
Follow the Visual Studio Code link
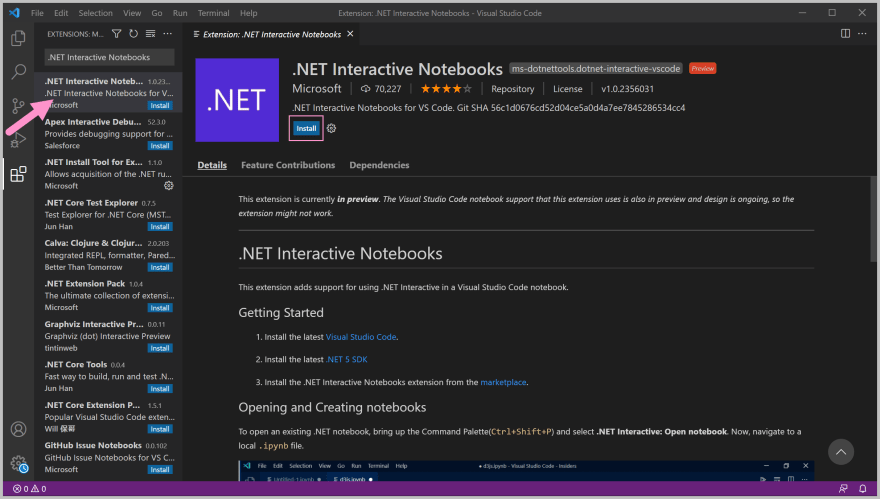[x=361, y=337]
